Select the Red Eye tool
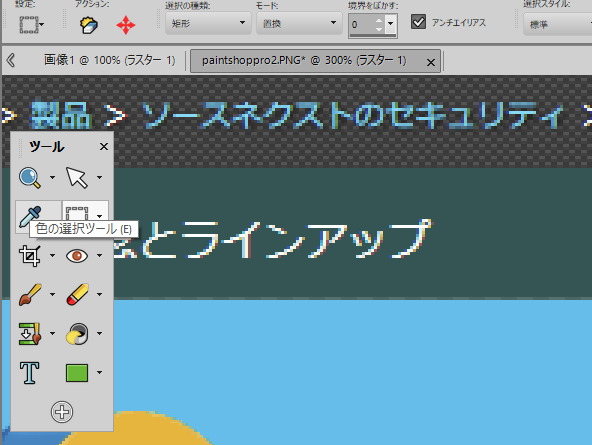 coord(77,256)
